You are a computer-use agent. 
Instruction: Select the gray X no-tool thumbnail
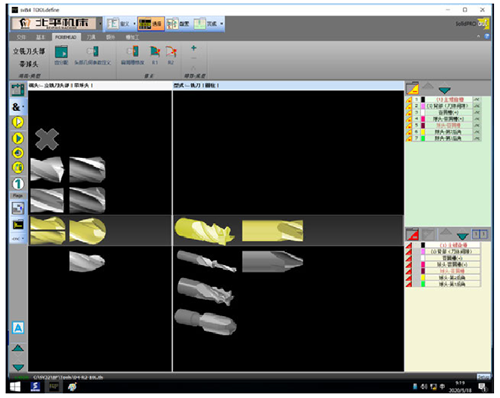coord(47,139)
